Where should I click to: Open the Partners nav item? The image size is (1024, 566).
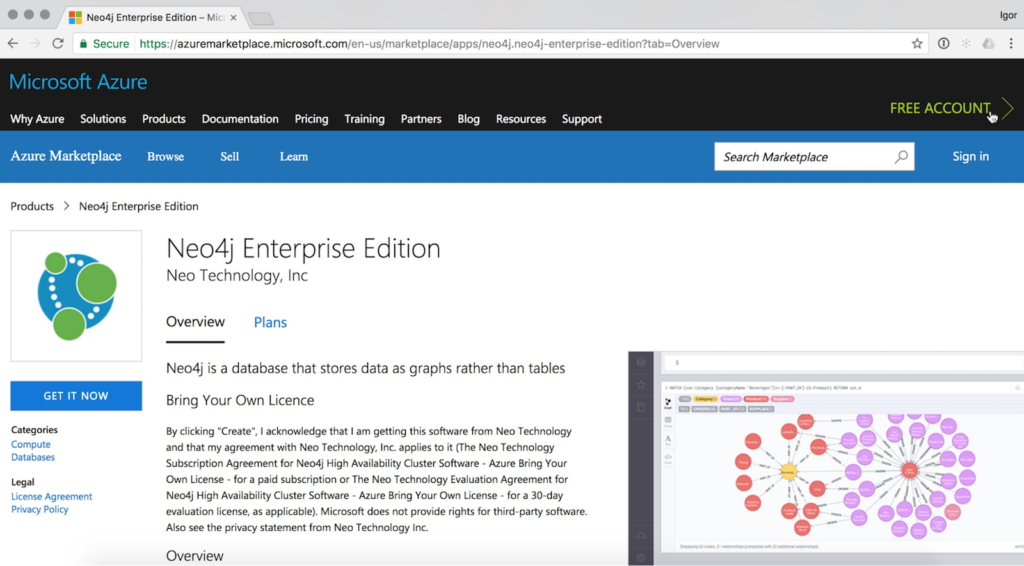tap(421, 119)
